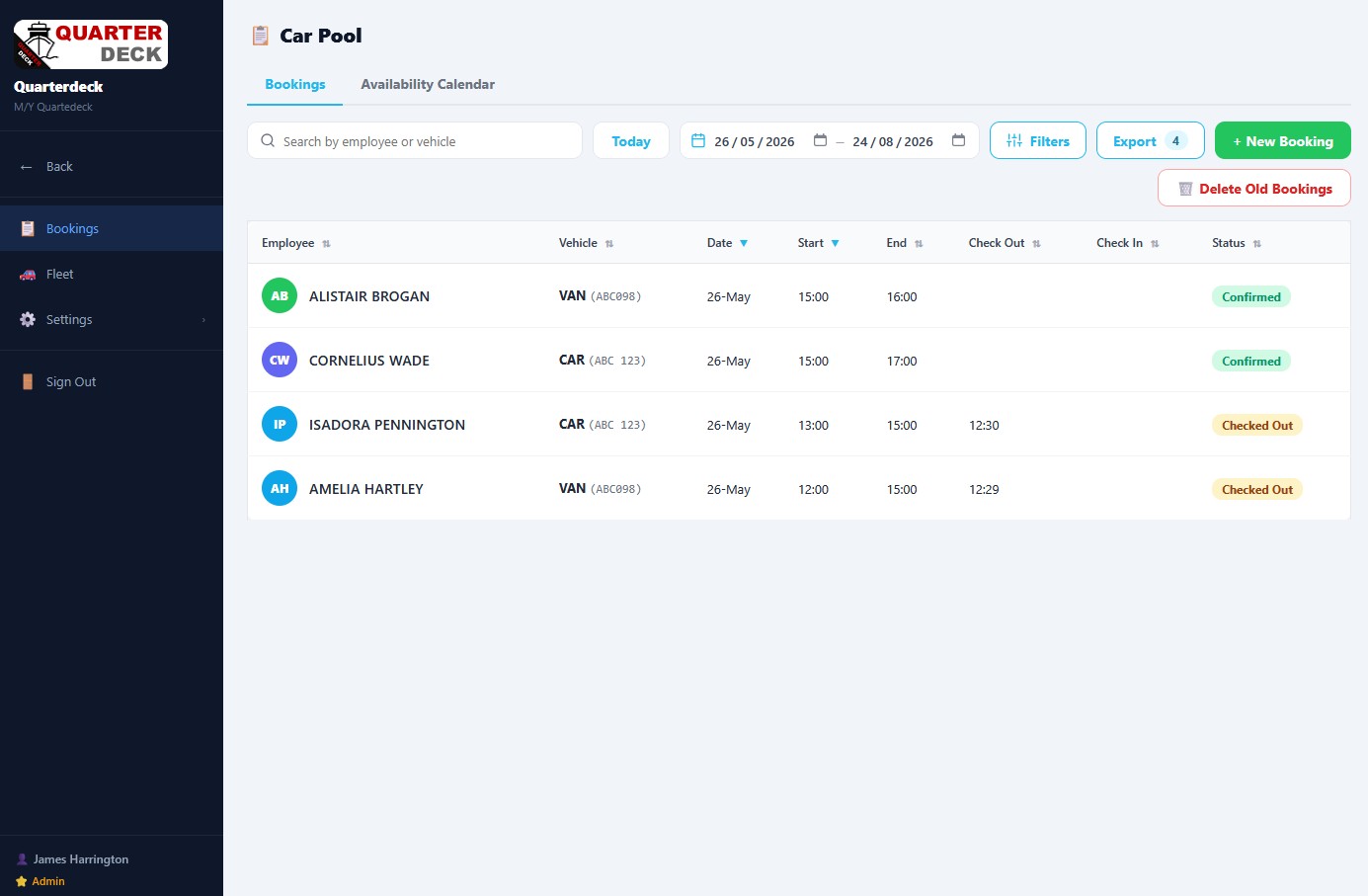
Task: Sort by End column arrows
Action: pos(919,244)
